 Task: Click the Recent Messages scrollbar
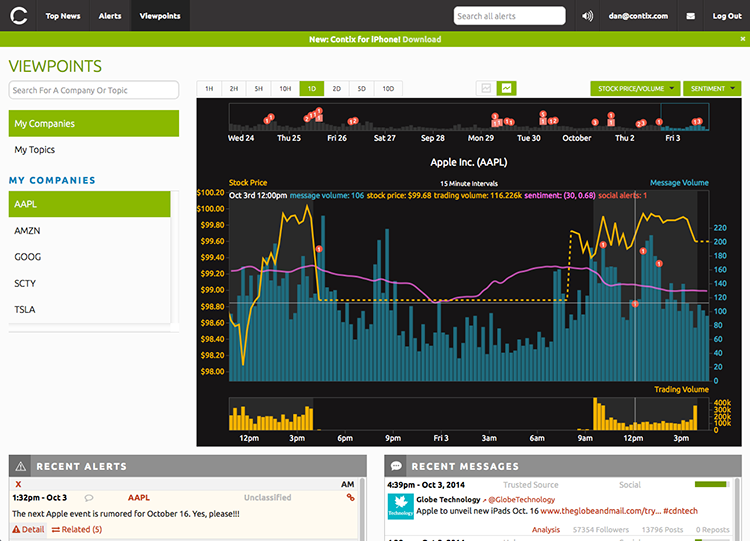737,508
